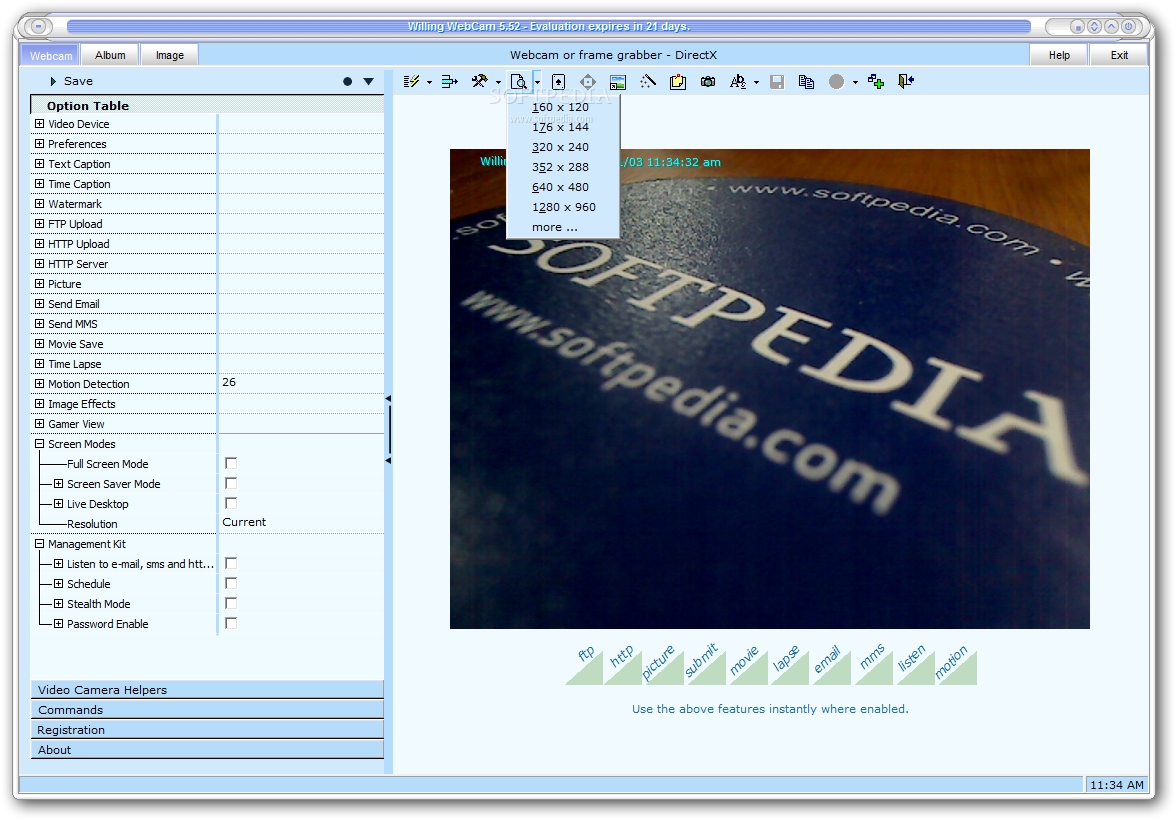1176x820 pixels.
Task: Open the Registration panel
Action: click(207, 730)
